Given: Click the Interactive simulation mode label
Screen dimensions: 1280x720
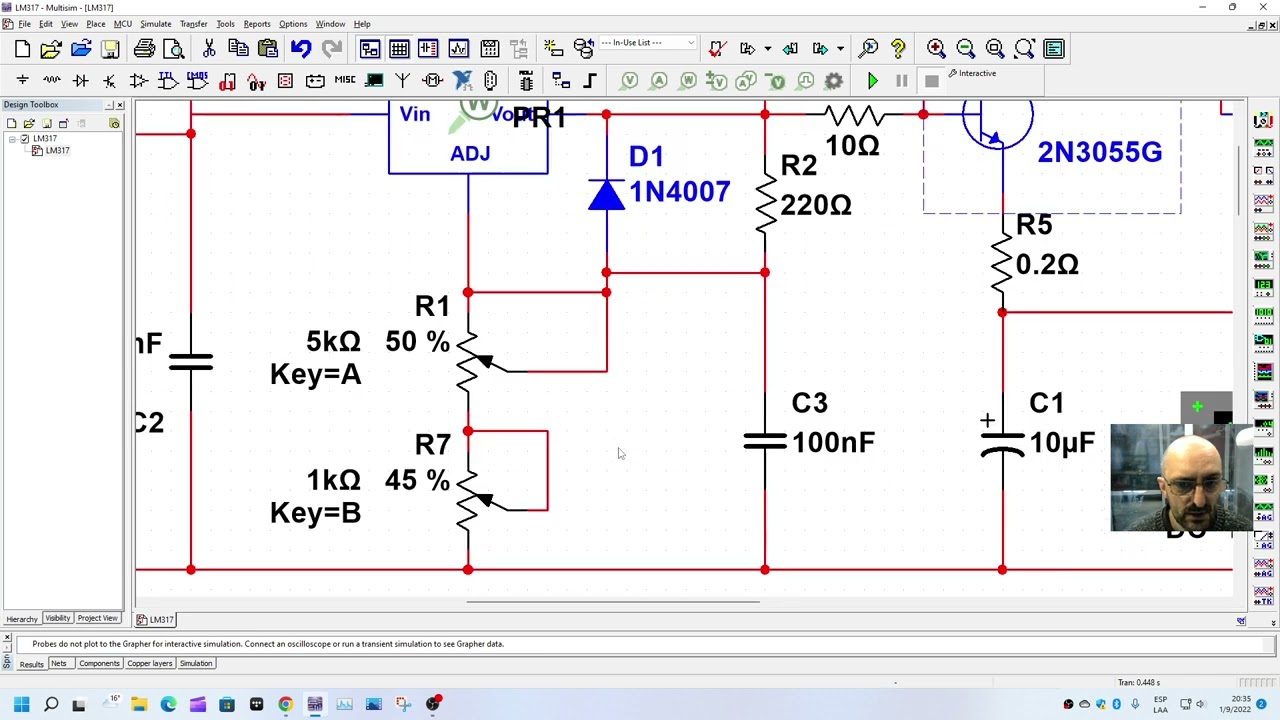Looking at the screenshot, I should 977,73.
